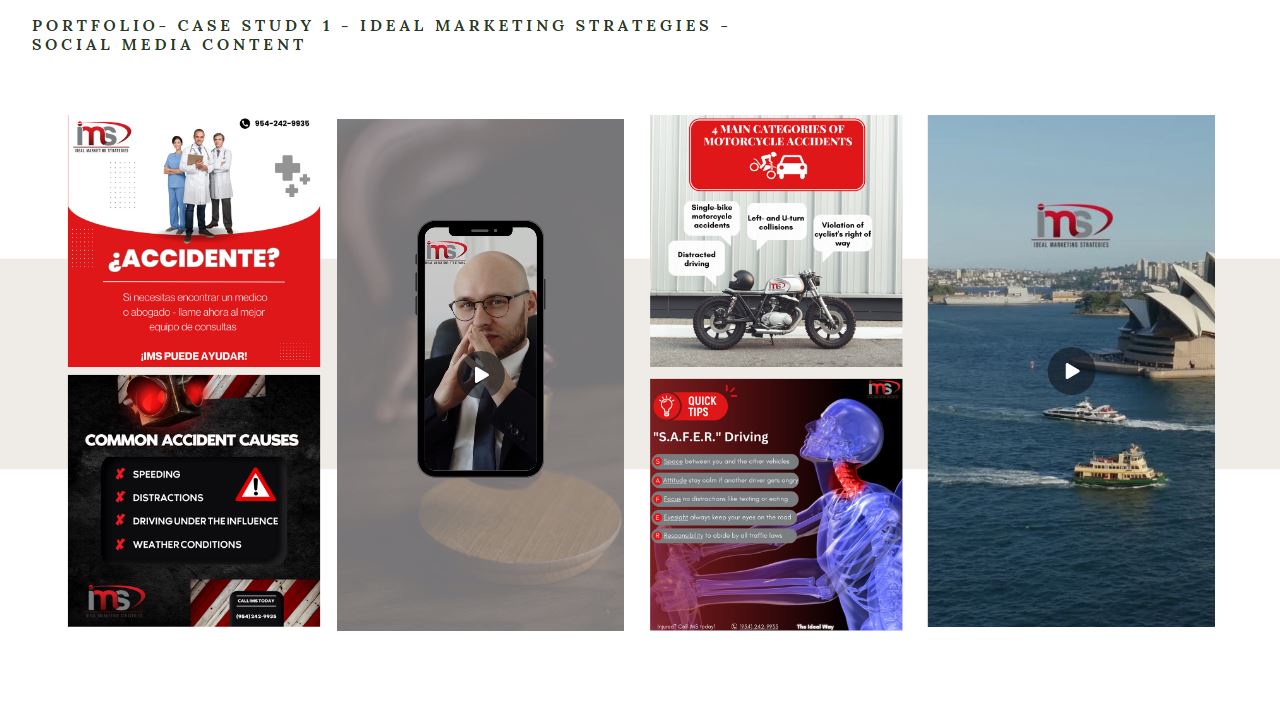
Task: Click the Single-bike motorcycle accidents bubble
Action: 712,218
